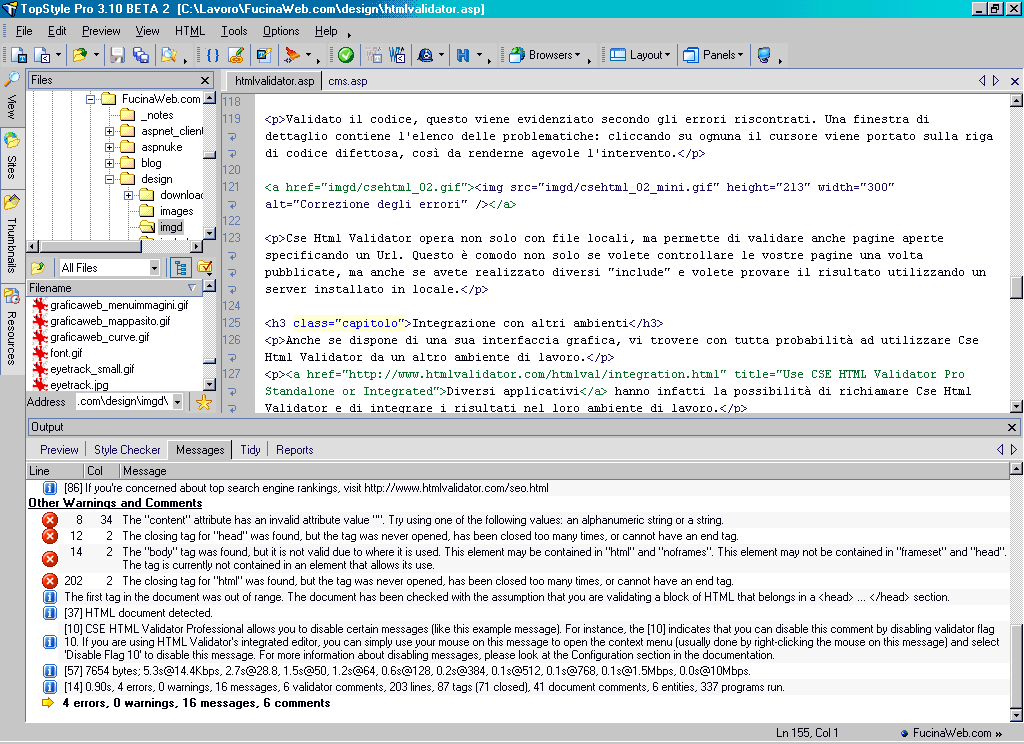The height and width of the screenshot is (744, 1024).
Task: Click the Save file toolbar icon
Action: click(117, 55)
